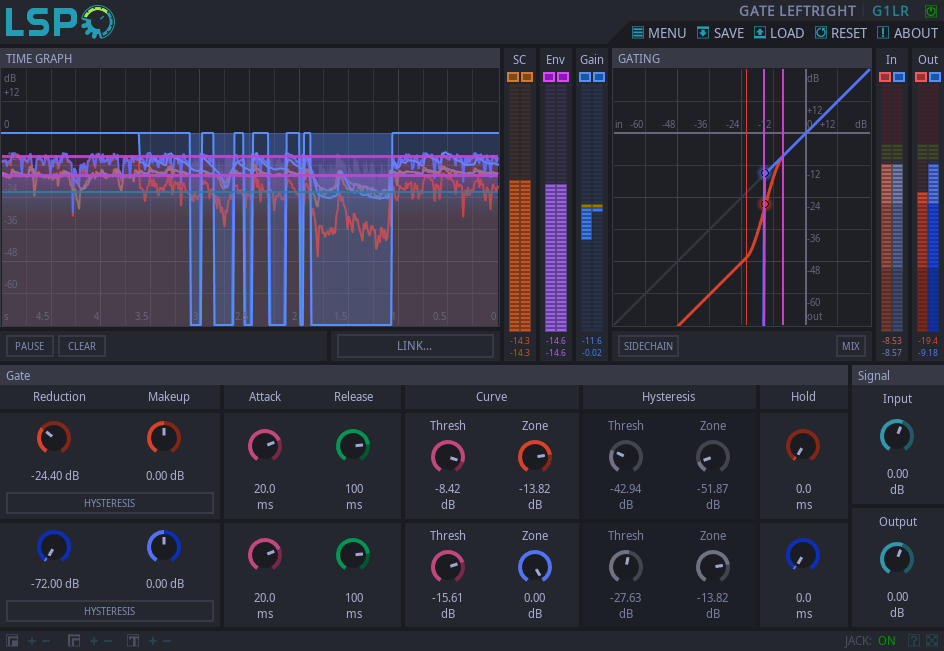Open ABOUT in the top bar
This screenshot has height=651, width=944.
[x=907, y=33]
